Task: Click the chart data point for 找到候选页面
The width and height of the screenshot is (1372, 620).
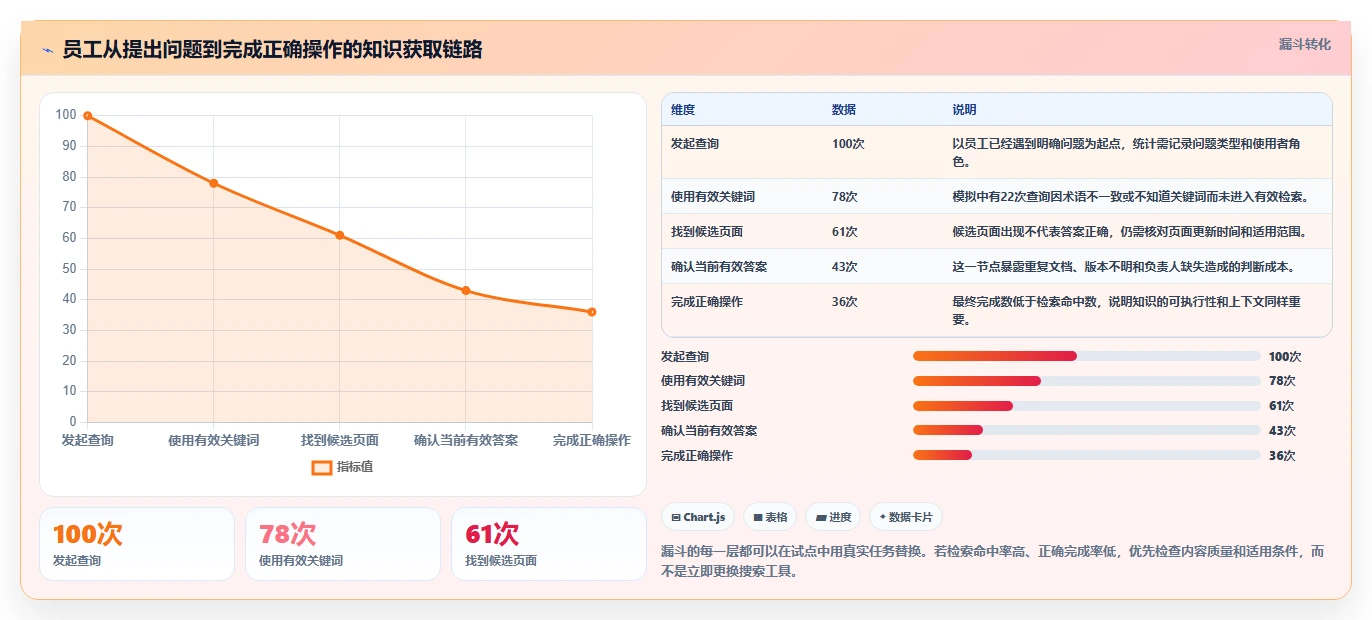Action: pyautogui.click(x=340, y=235)
